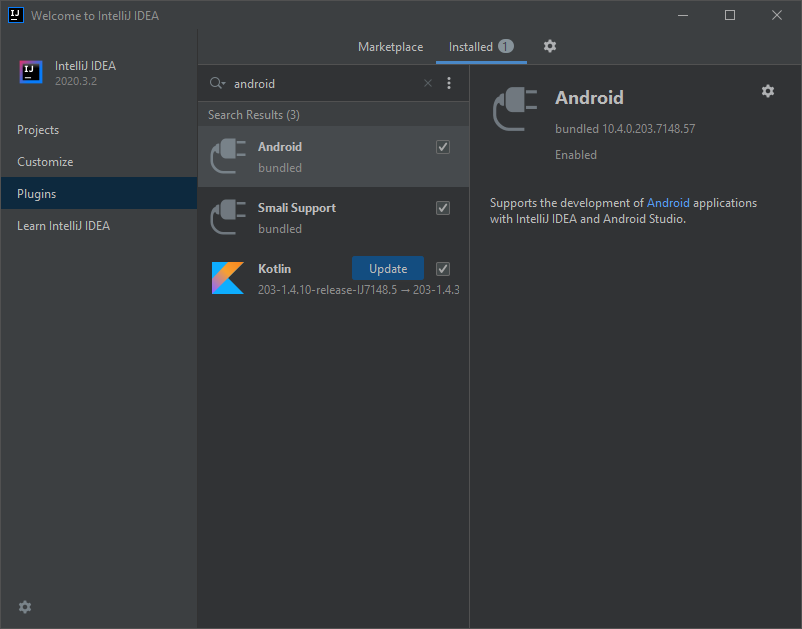Switch to the Marketplace tab
The height and width of the screenshot is (629, 802).
pos(391,47)
